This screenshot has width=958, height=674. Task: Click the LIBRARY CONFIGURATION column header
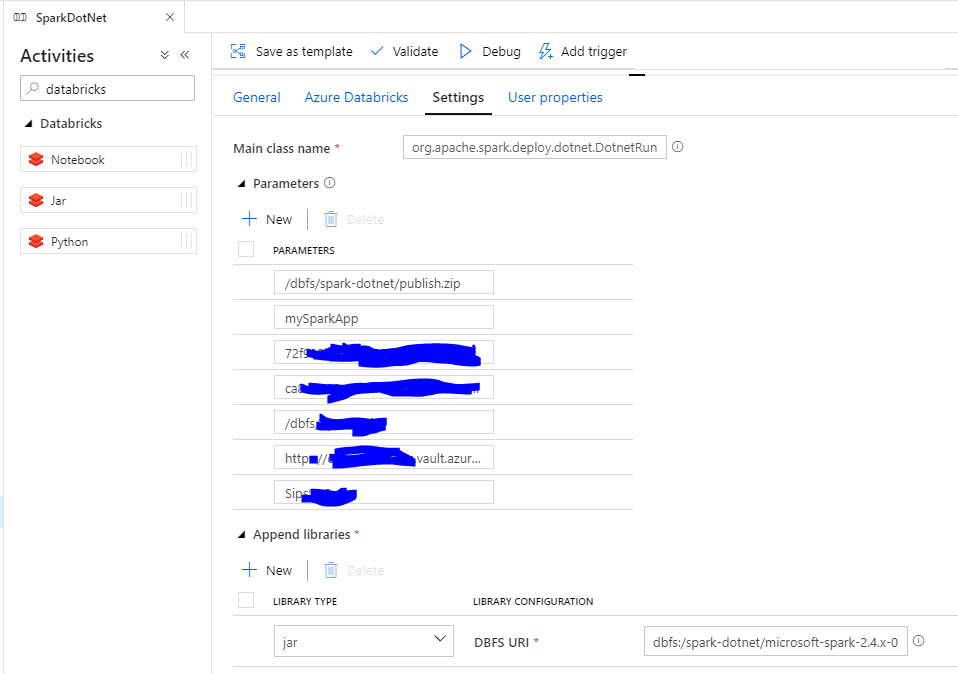click(x=533, y=601)
